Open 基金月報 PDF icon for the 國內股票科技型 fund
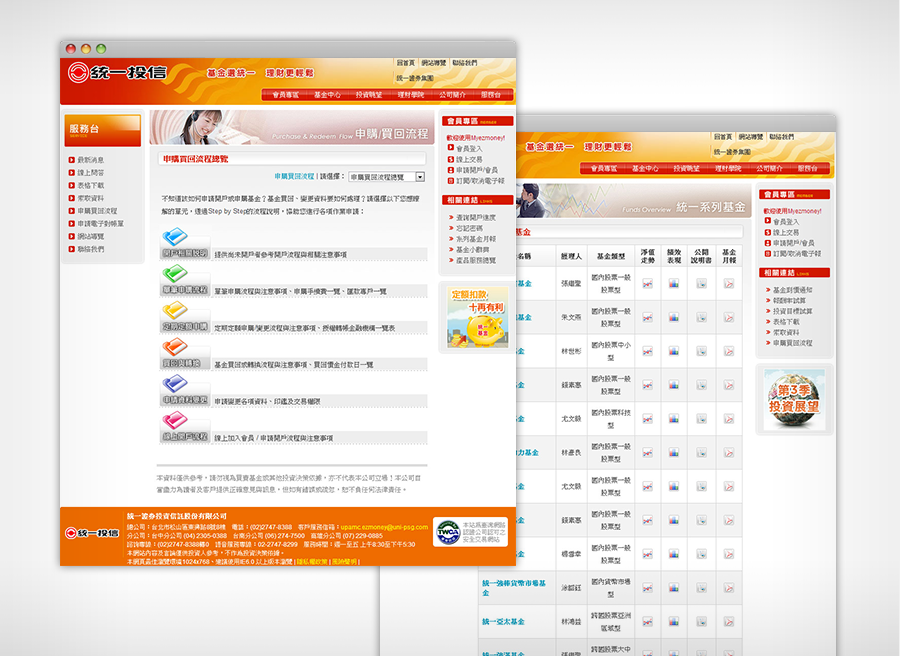The height and width of the screenshot is (656, 900). tap(729, 419)
